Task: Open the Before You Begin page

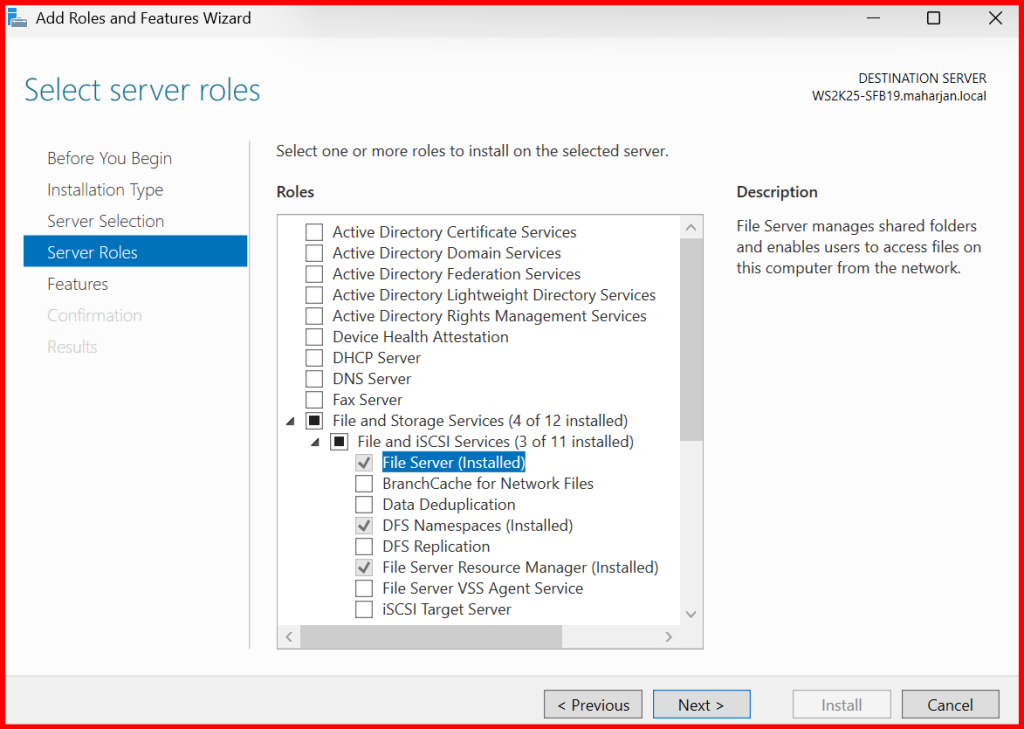Action: (109, 158)
